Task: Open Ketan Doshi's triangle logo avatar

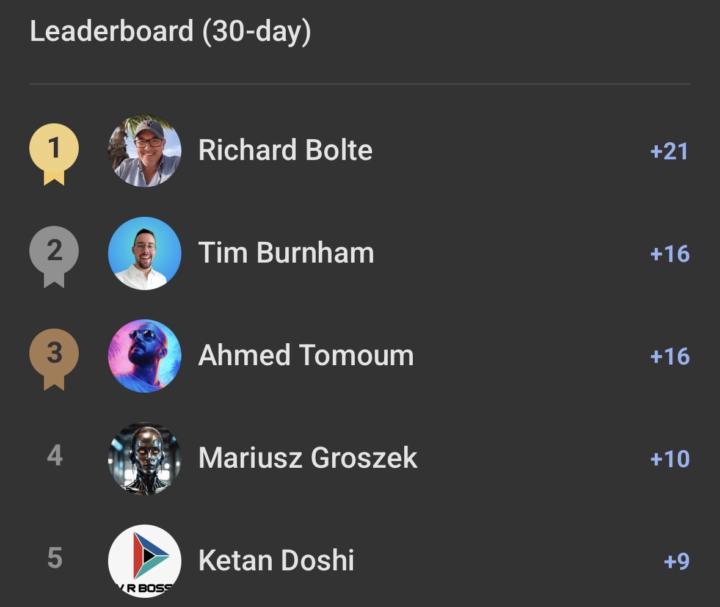Action: (x=144, y=560)
